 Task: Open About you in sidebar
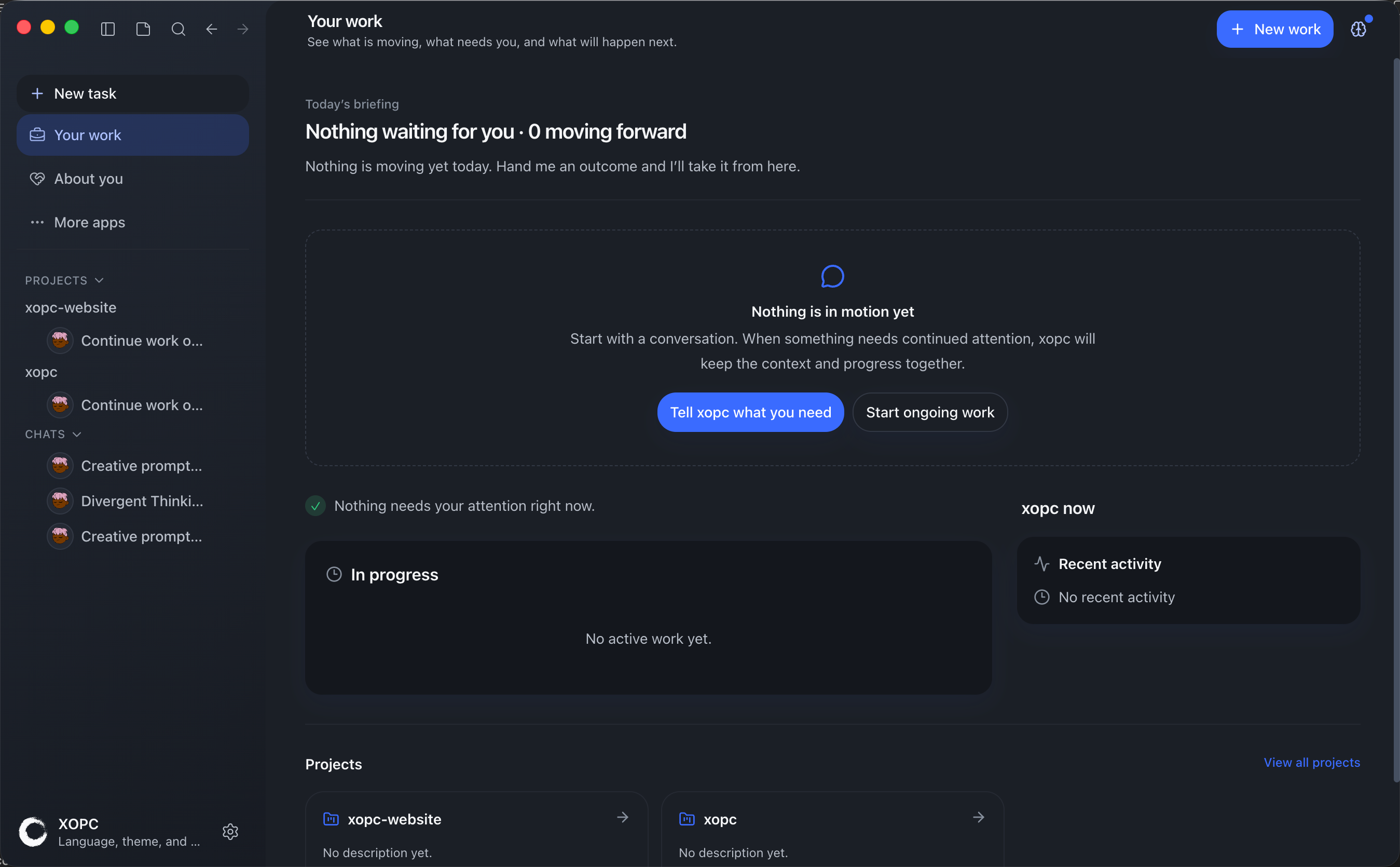coord(133,179)
